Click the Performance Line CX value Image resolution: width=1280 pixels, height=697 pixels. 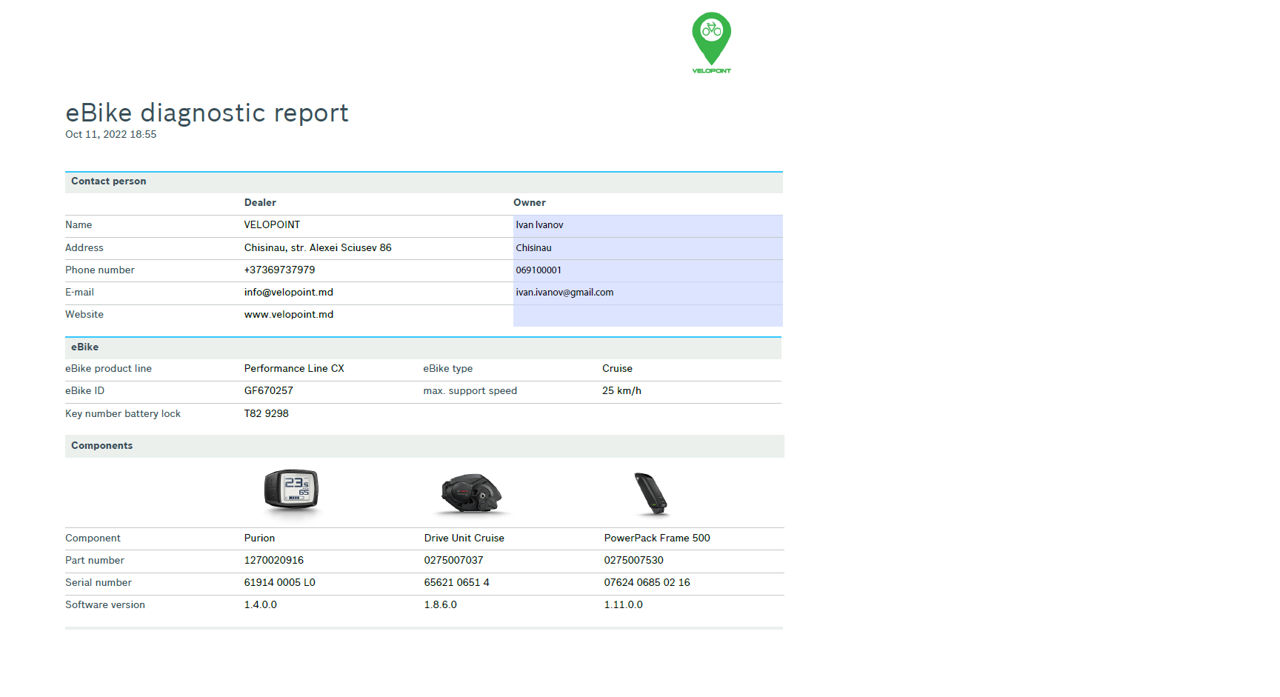click(x=294, y=369)
